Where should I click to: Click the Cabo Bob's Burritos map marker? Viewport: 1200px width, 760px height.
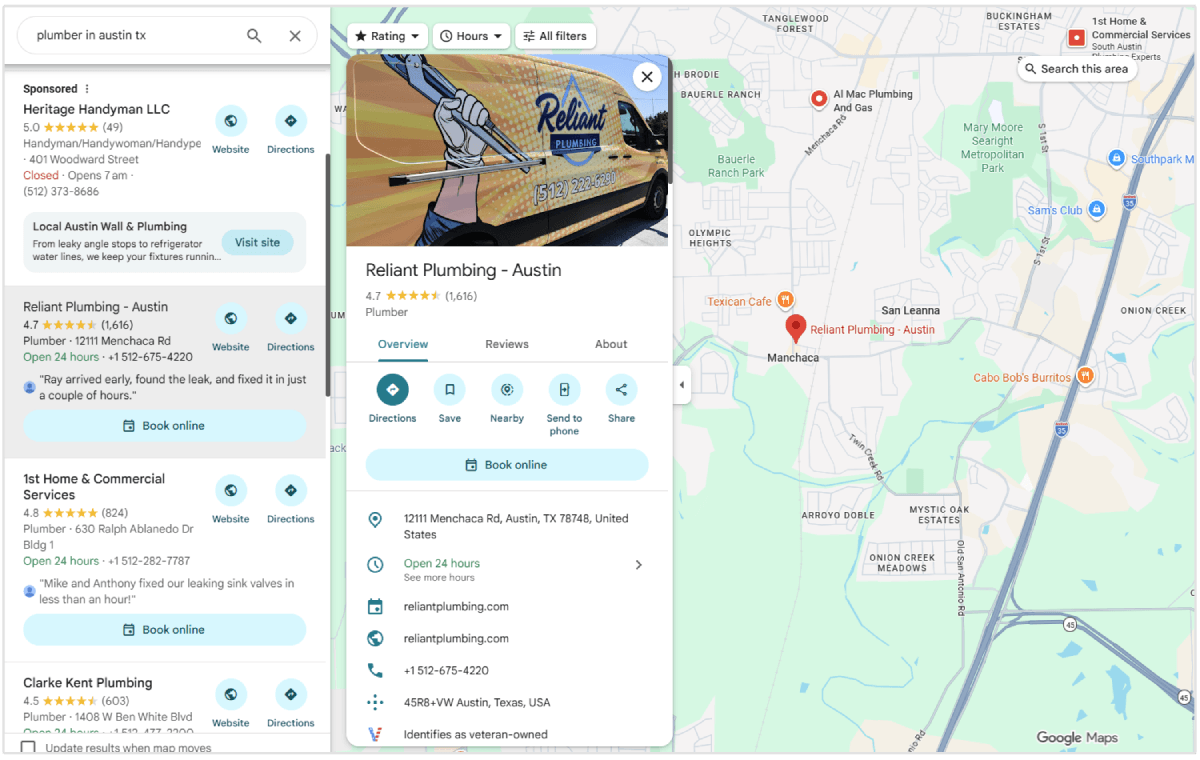1085,377
